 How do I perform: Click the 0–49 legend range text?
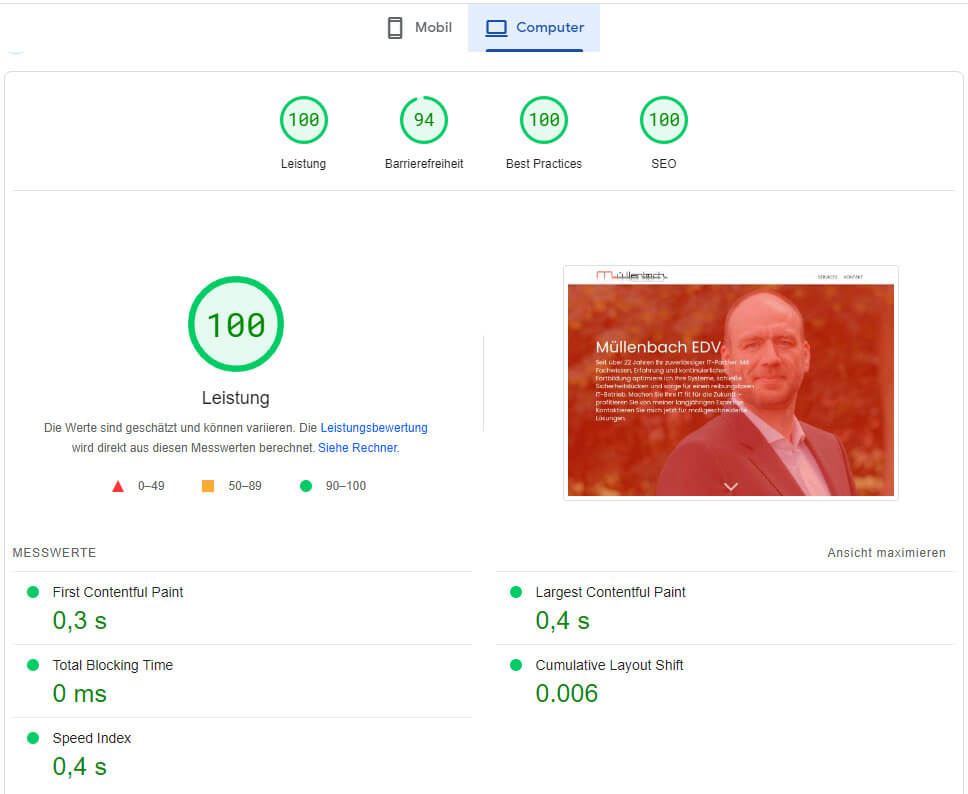coord(151,486)
